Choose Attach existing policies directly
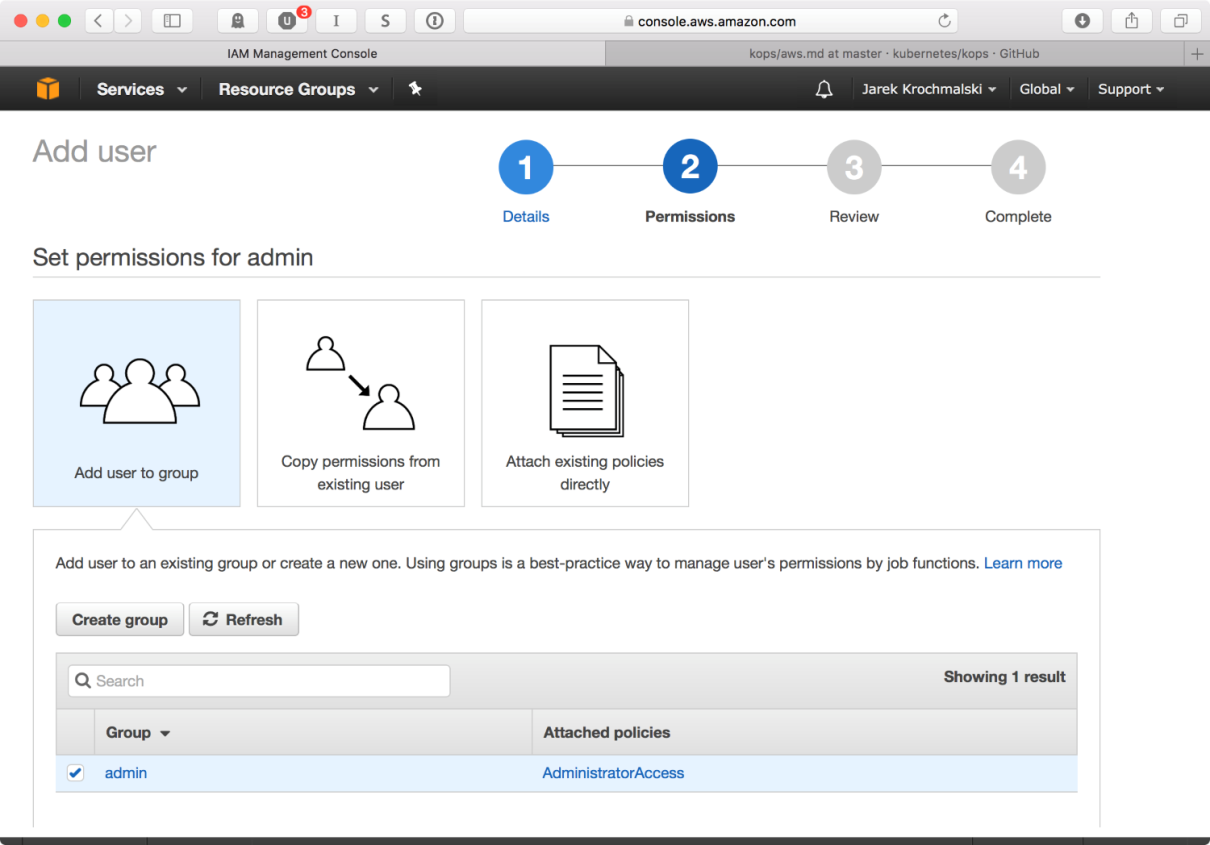The image size is (1210, 845). [x=585, y=403]
